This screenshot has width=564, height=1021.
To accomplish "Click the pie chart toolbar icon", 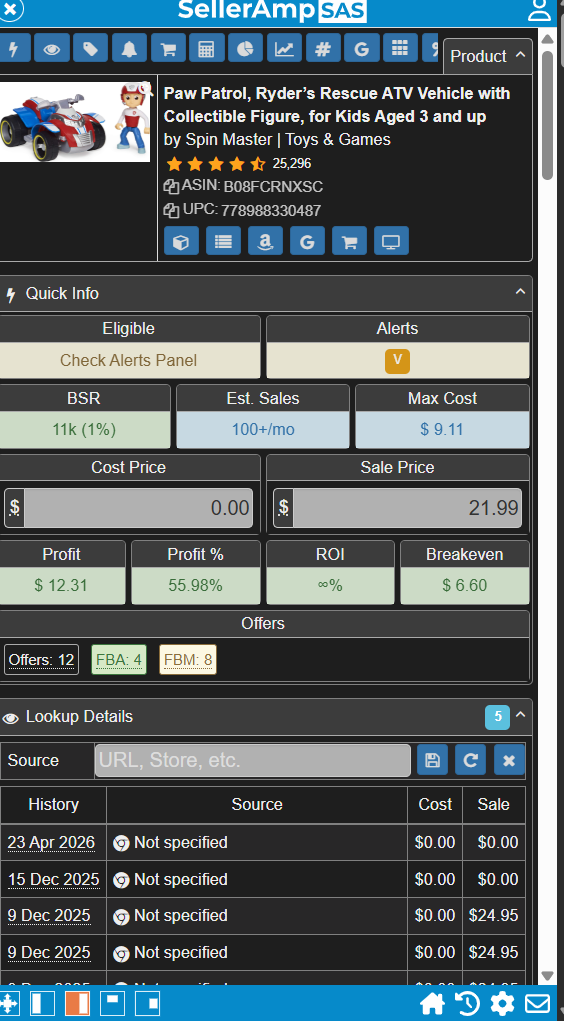I will coord(246,48).
